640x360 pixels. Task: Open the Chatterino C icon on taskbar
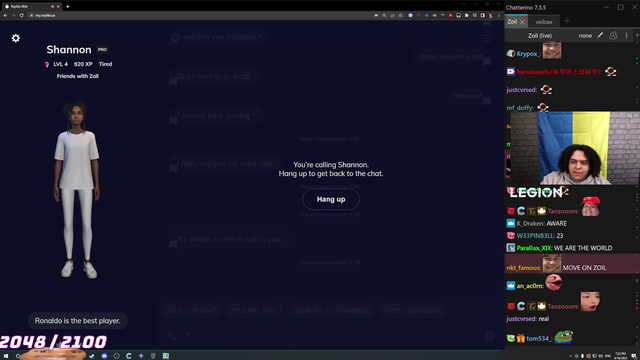(x=129, y=356)
